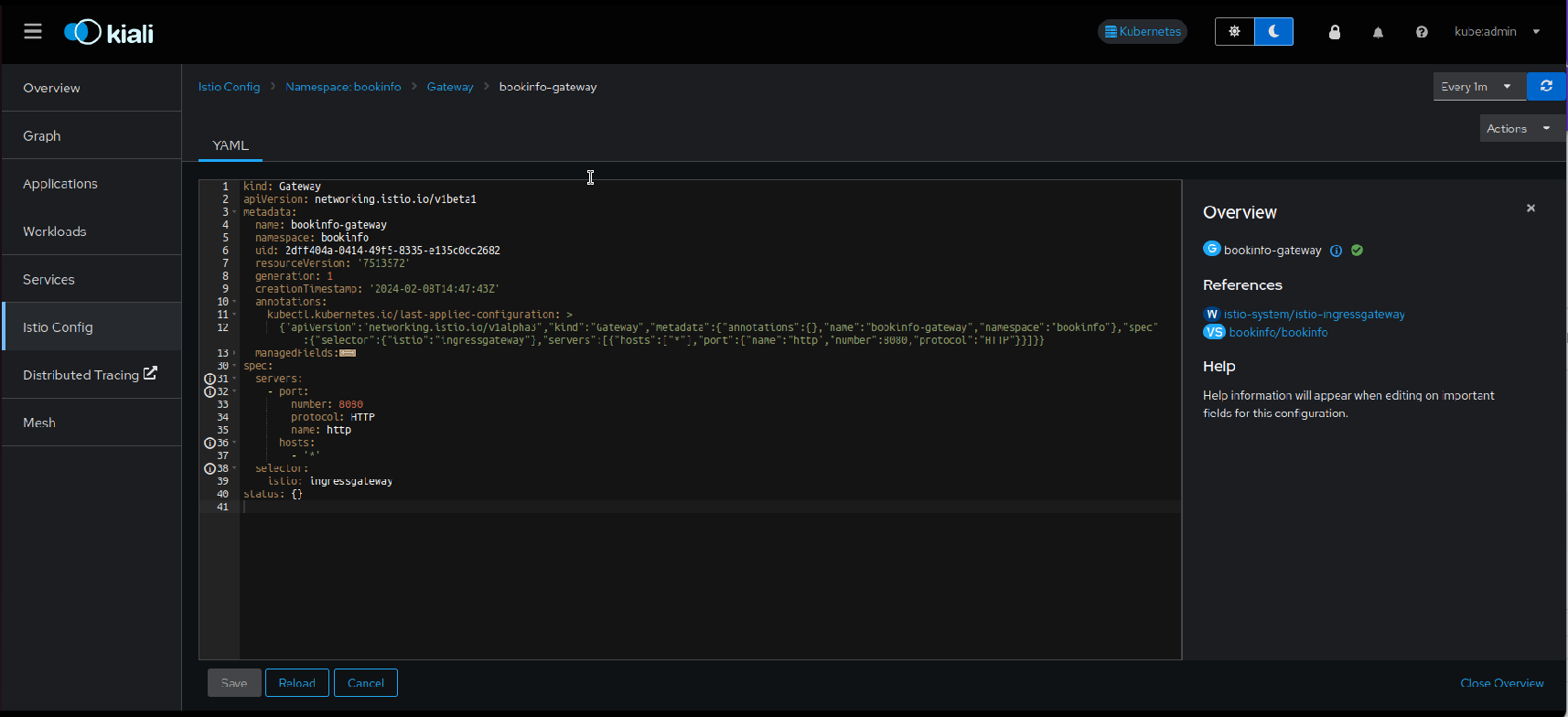Open the help question mark menu
The width and height of the screenshot is (1568, 717).
tap(1422, 32)
